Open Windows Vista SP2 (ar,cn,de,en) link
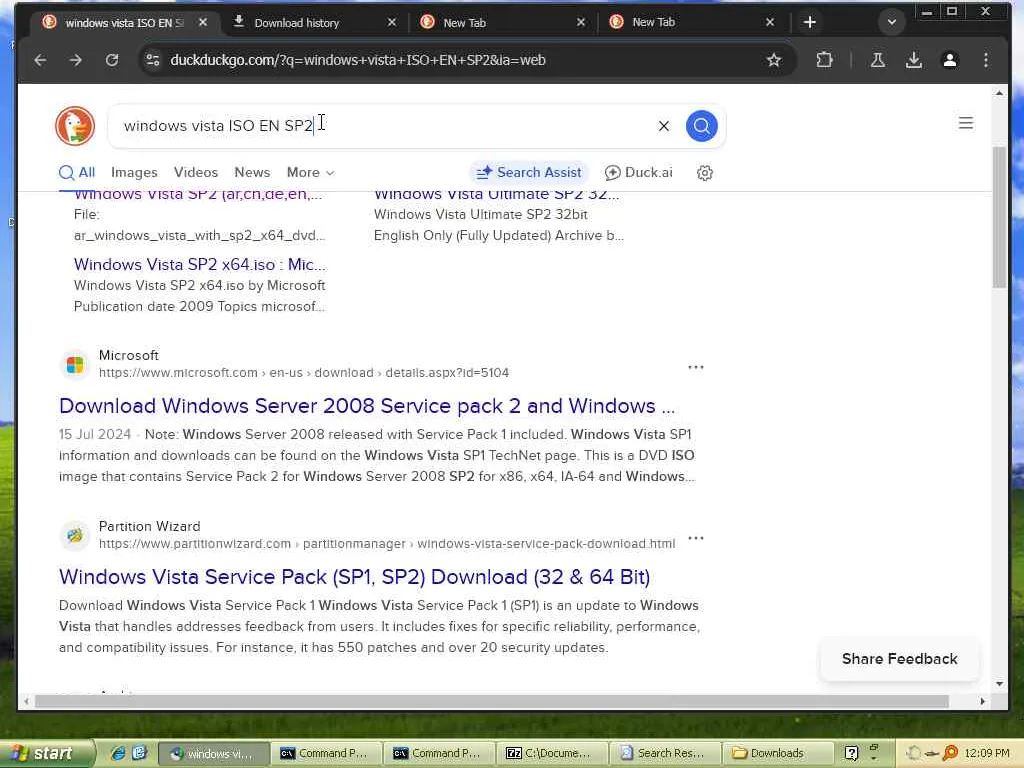1024x768 pixels. (x=198, y=195)
